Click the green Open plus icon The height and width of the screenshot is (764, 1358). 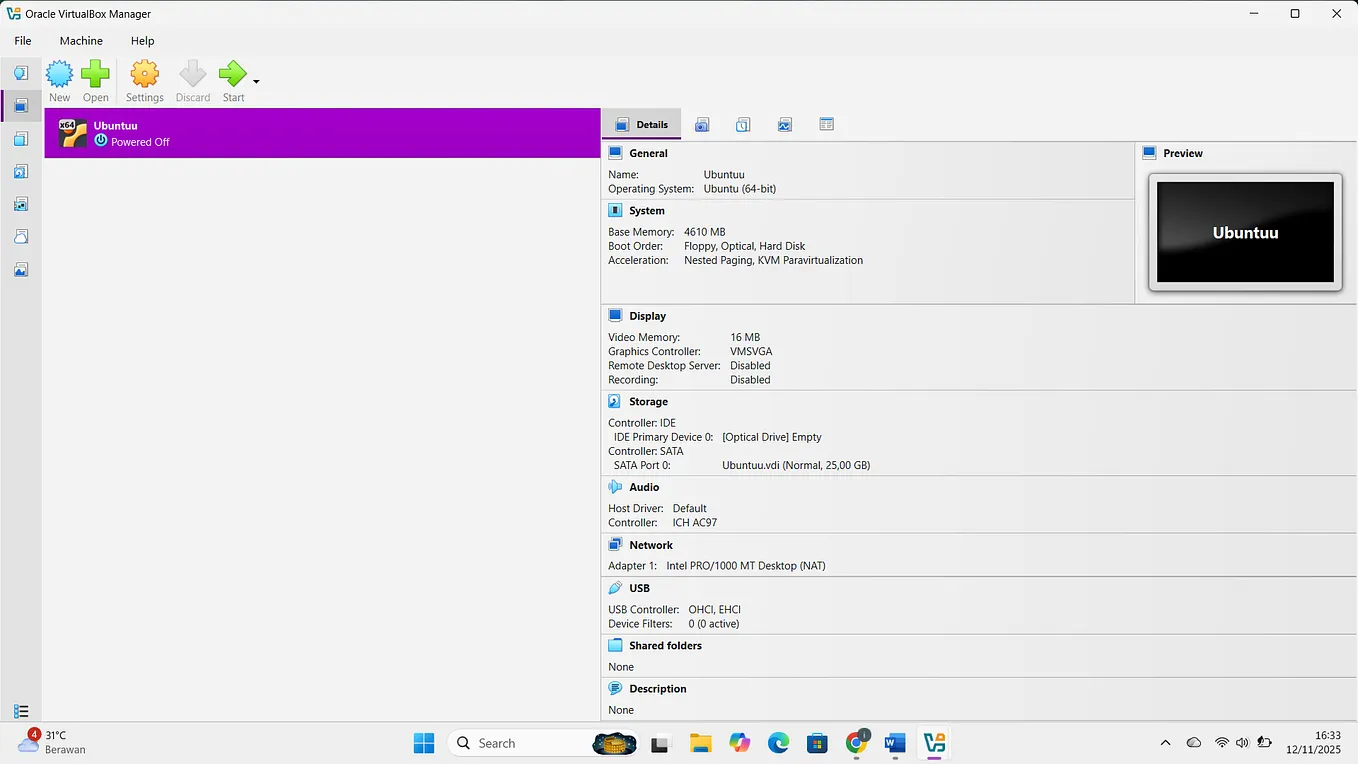pos(96,74)
